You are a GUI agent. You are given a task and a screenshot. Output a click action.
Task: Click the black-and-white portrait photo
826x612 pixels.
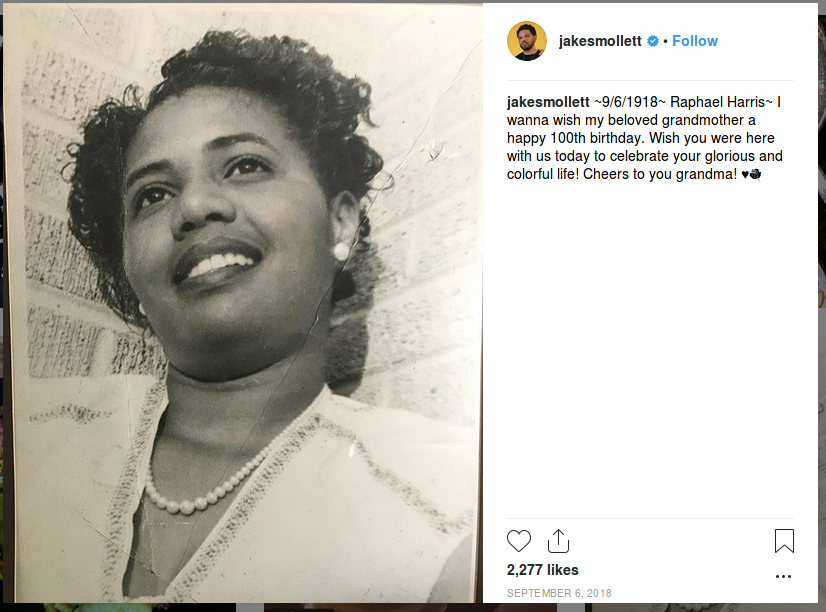[243, 303]
